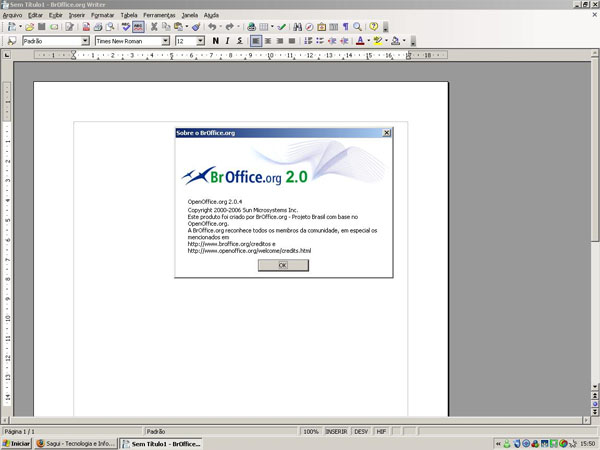Print the file directly
The height and width of the screenshot is (450, 600).
tap(98, 27)
